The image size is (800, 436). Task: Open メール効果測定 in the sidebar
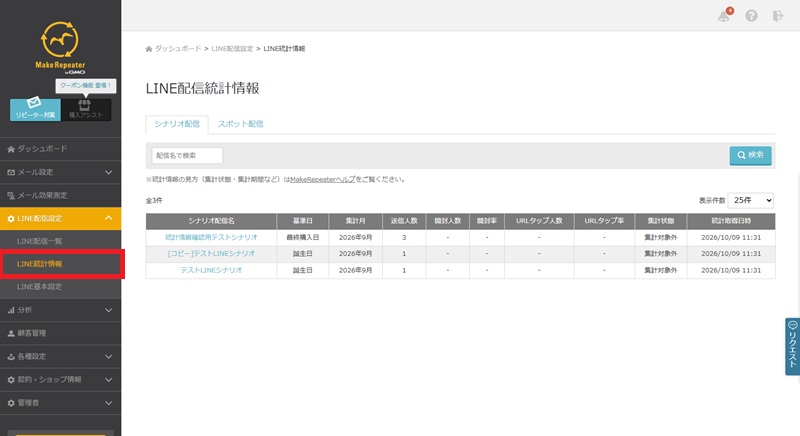60,195
